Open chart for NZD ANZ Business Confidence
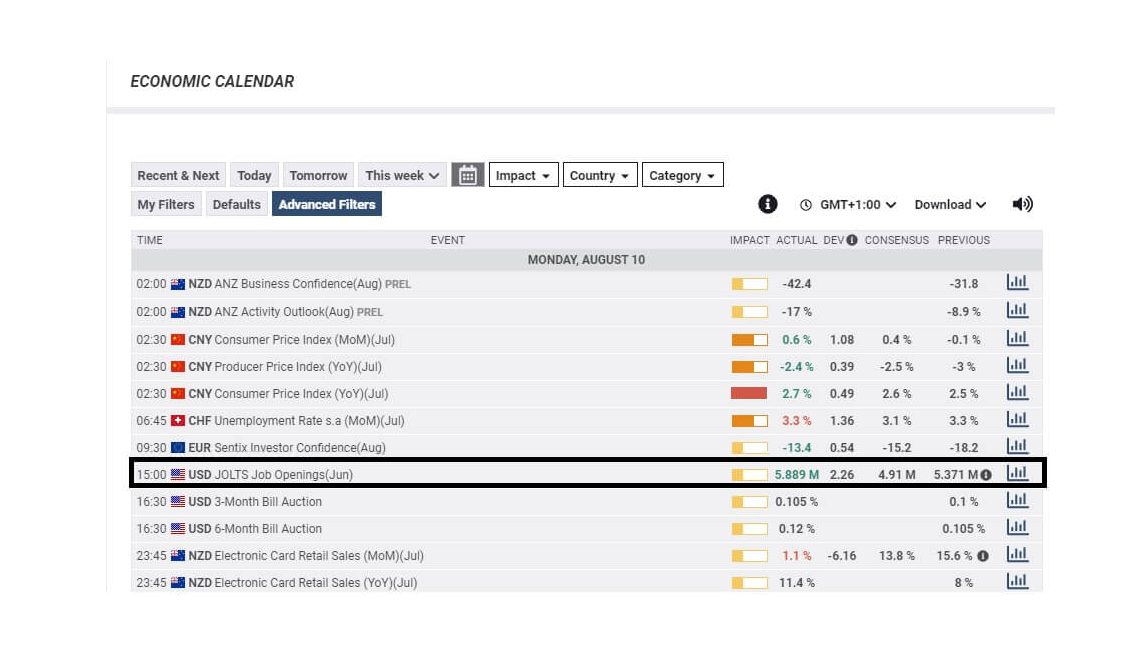The height and width of the screenshot is (647, 1147). (1018, 283)
